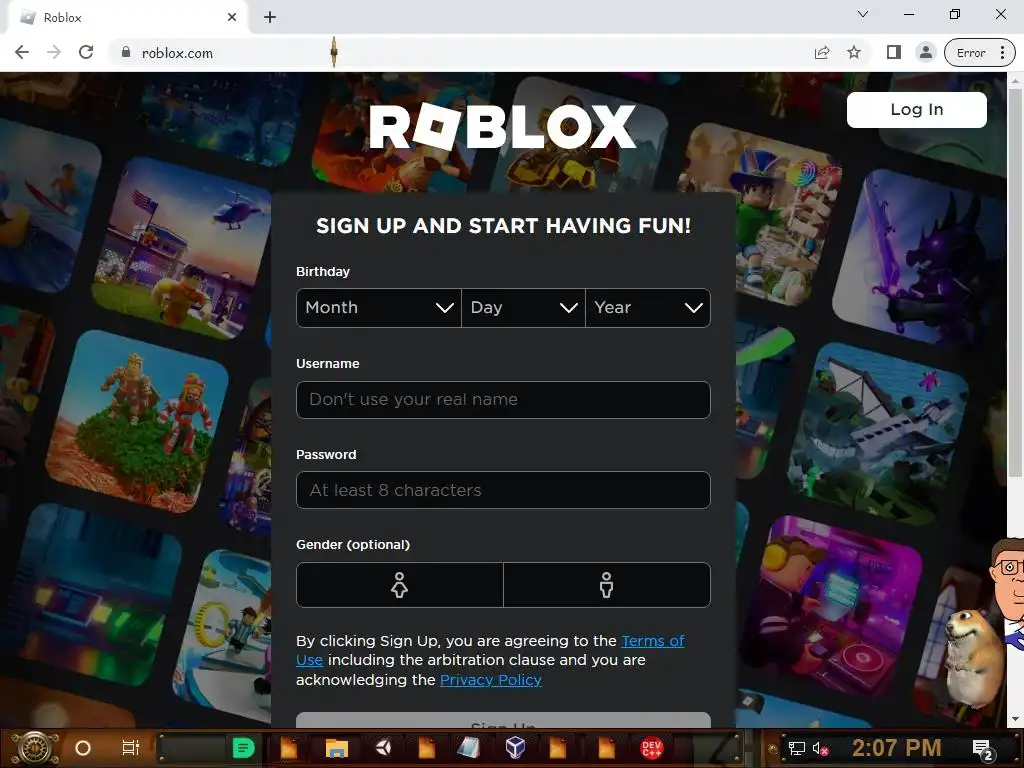
Task: Click the Error update button
Action: click(x=970, y=53)
